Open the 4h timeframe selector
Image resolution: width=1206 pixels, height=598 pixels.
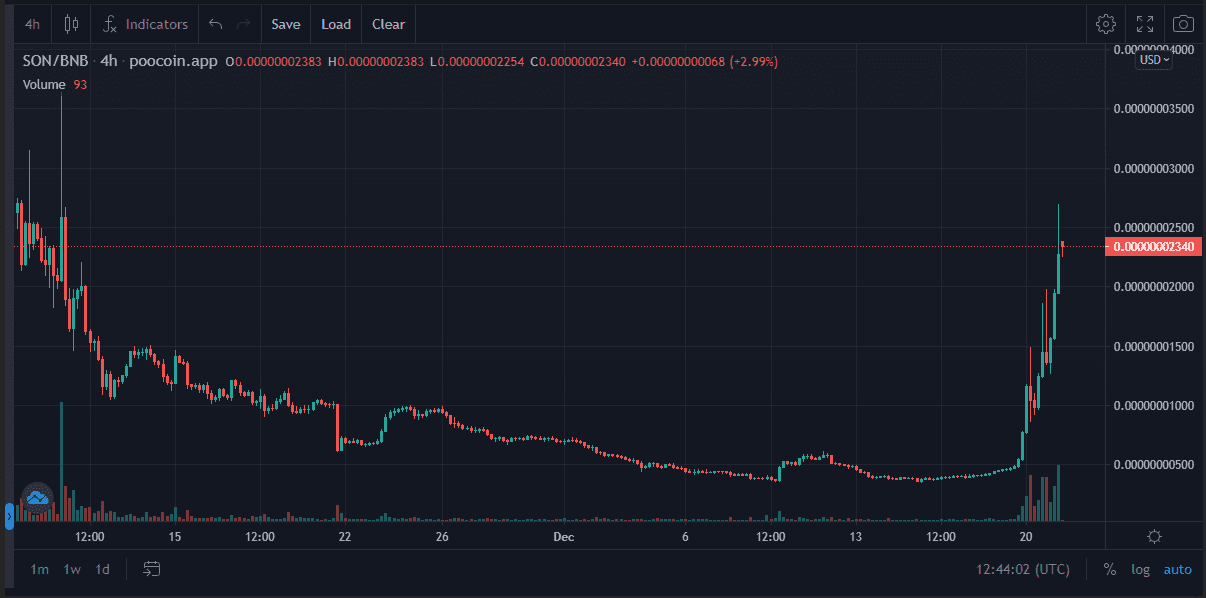31,23
